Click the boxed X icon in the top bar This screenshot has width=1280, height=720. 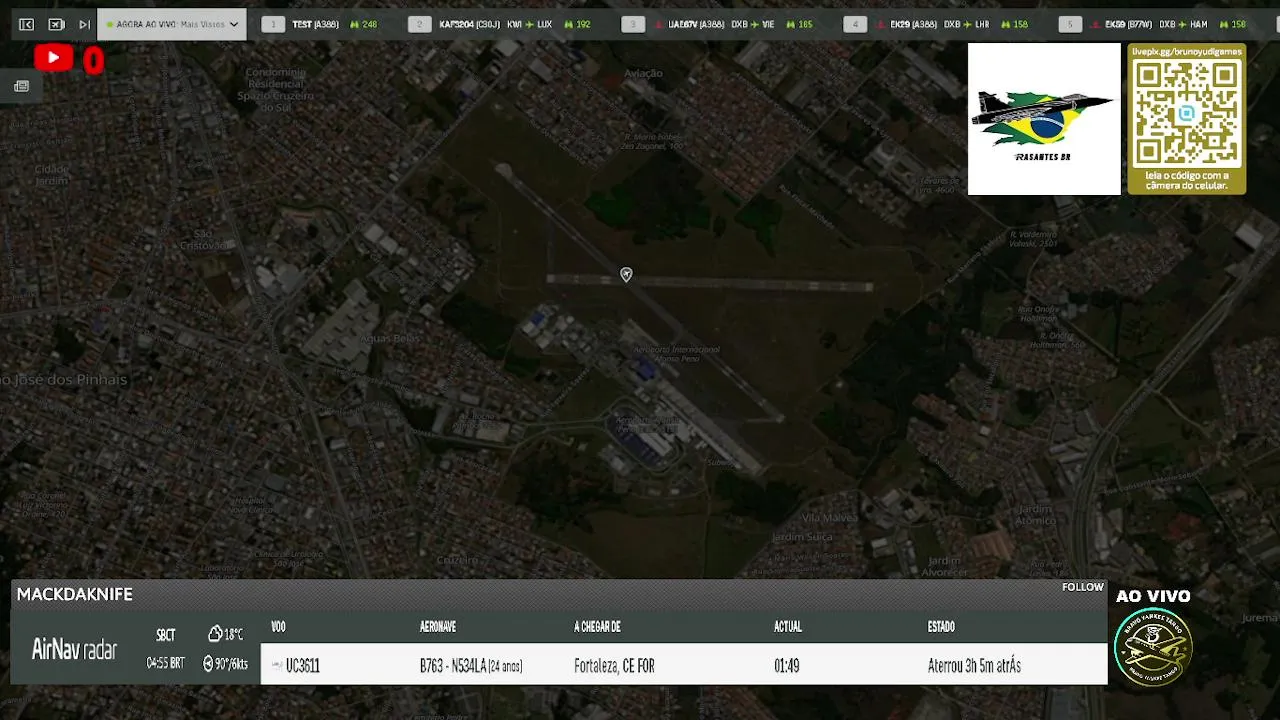56,24
